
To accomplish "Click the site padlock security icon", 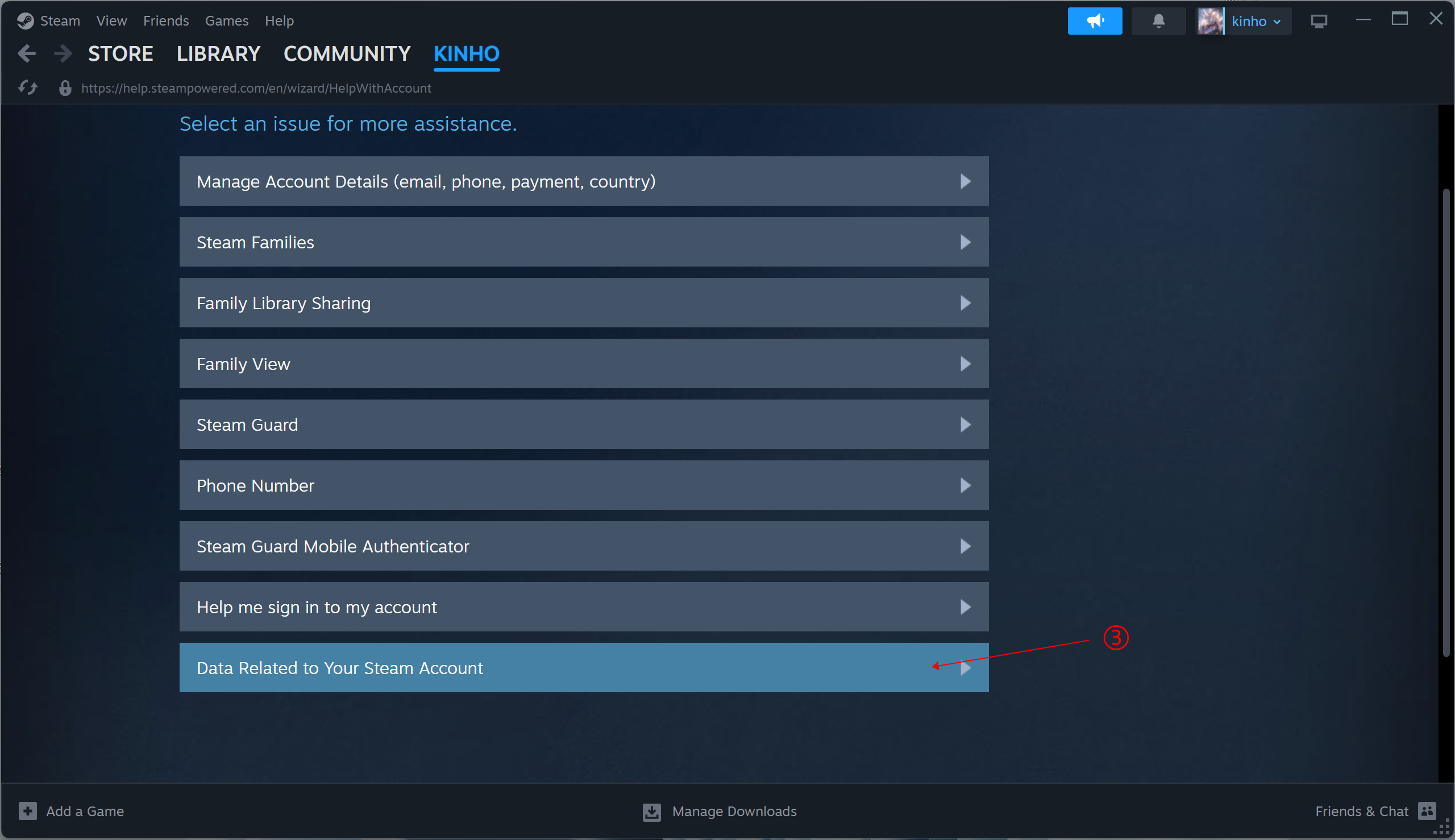I will point(65,88).
